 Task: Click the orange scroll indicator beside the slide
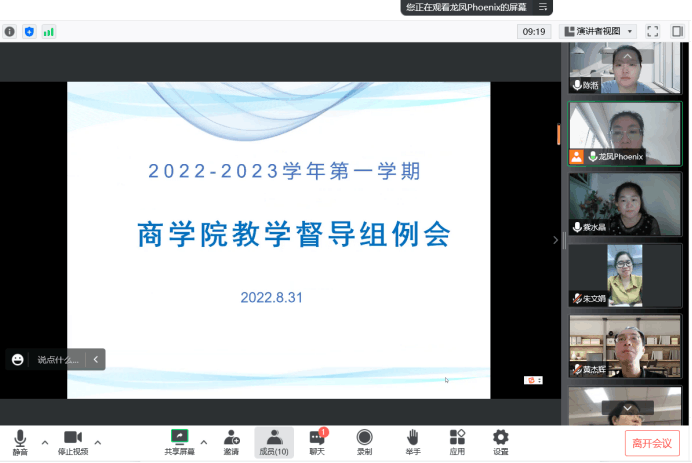tap(558, 134)
